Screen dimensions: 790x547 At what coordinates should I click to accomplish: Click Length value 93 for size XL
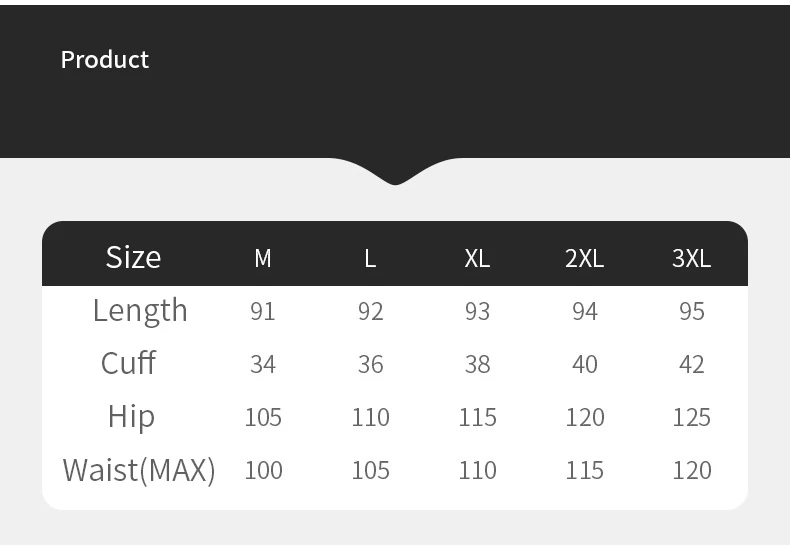click(x=477, y=312)
